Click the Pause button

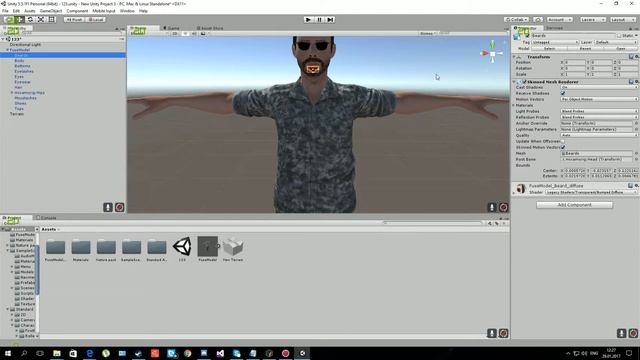click(319, 20)
